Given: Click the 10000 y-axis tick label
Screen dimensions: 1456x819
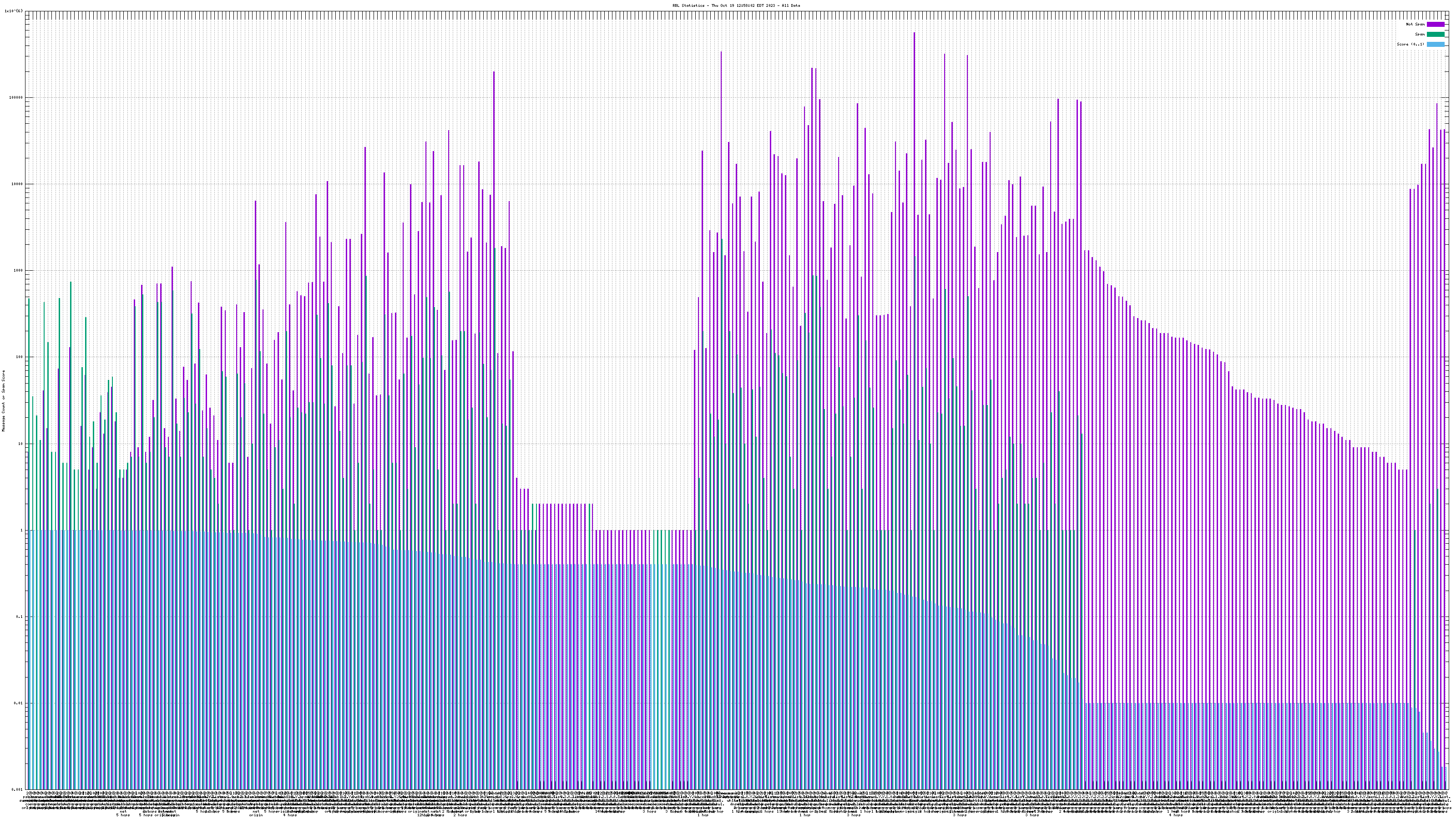Looking at the screenshot, I should 18,184.
